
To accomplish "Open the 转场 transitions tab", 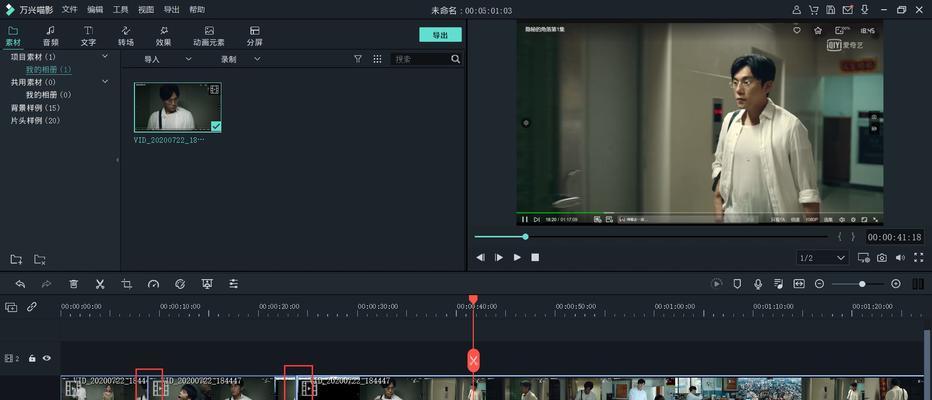I will click(x=125, y=36).
